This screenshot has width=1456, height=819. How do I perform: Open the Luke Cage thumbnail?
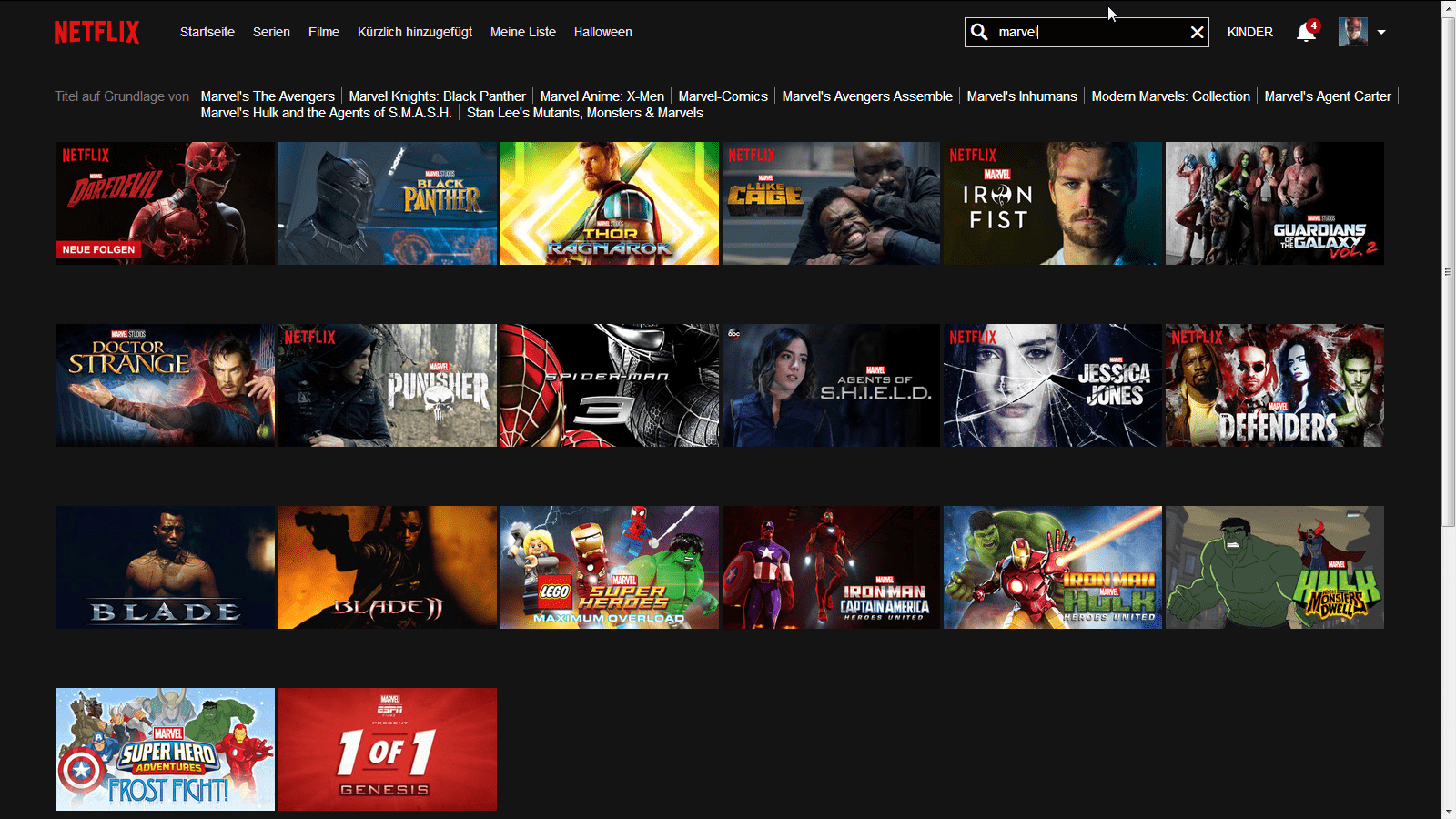coord(831,203)
